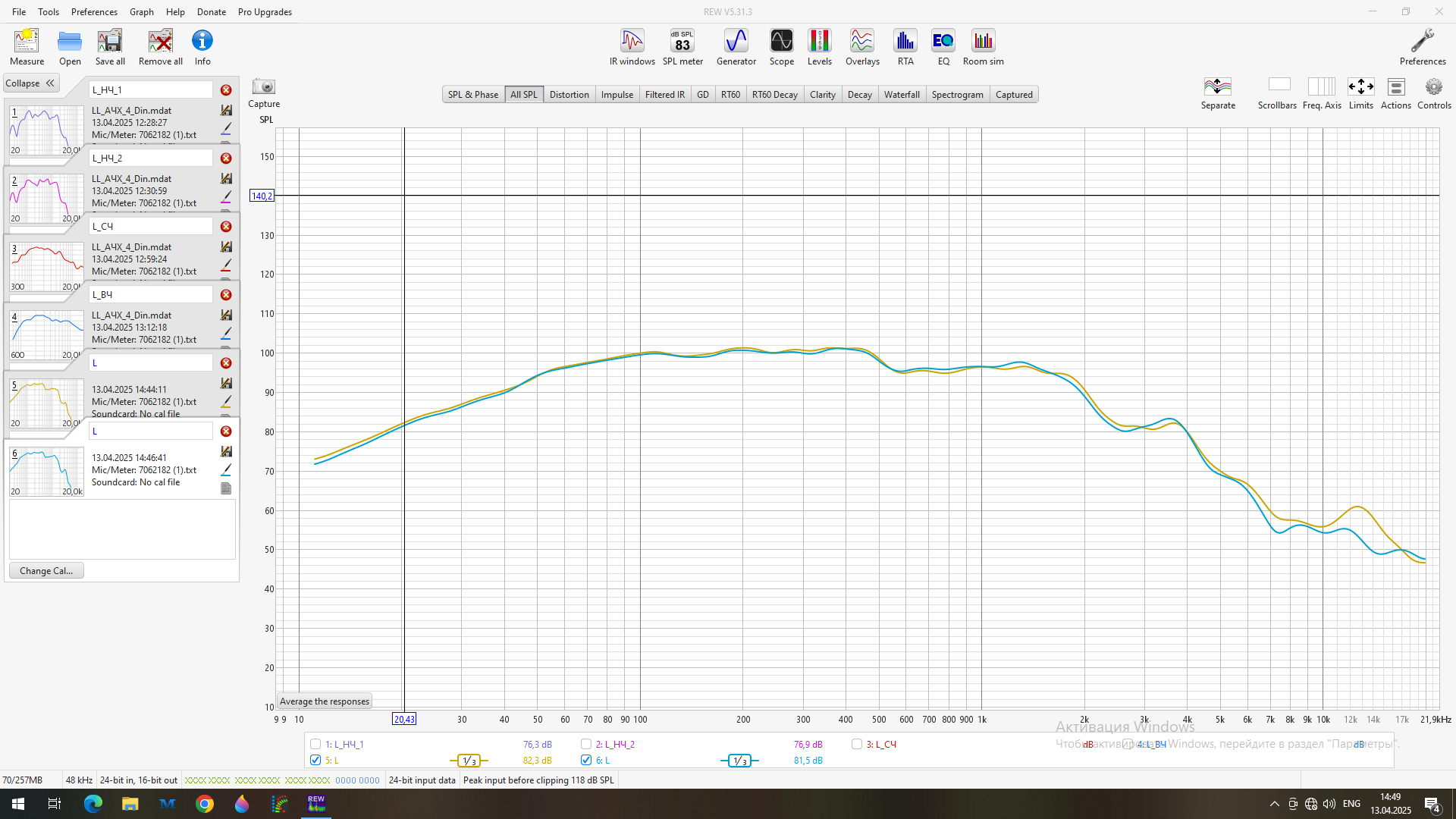
Task: Open the Graph menu
Action: coord(141,12)
